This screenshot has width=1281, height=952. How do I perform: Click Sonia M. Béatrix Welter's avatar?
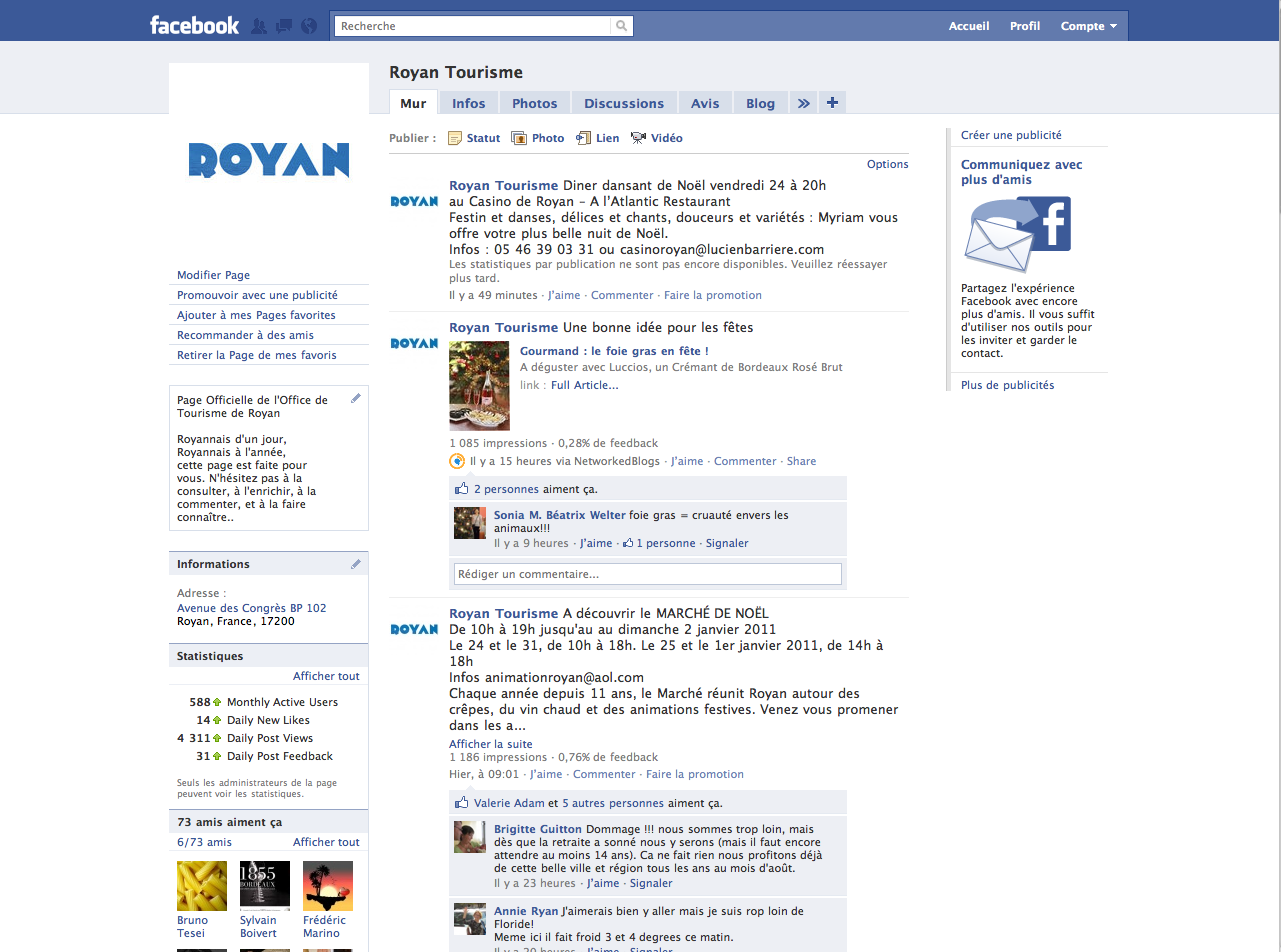coord(470,523)
